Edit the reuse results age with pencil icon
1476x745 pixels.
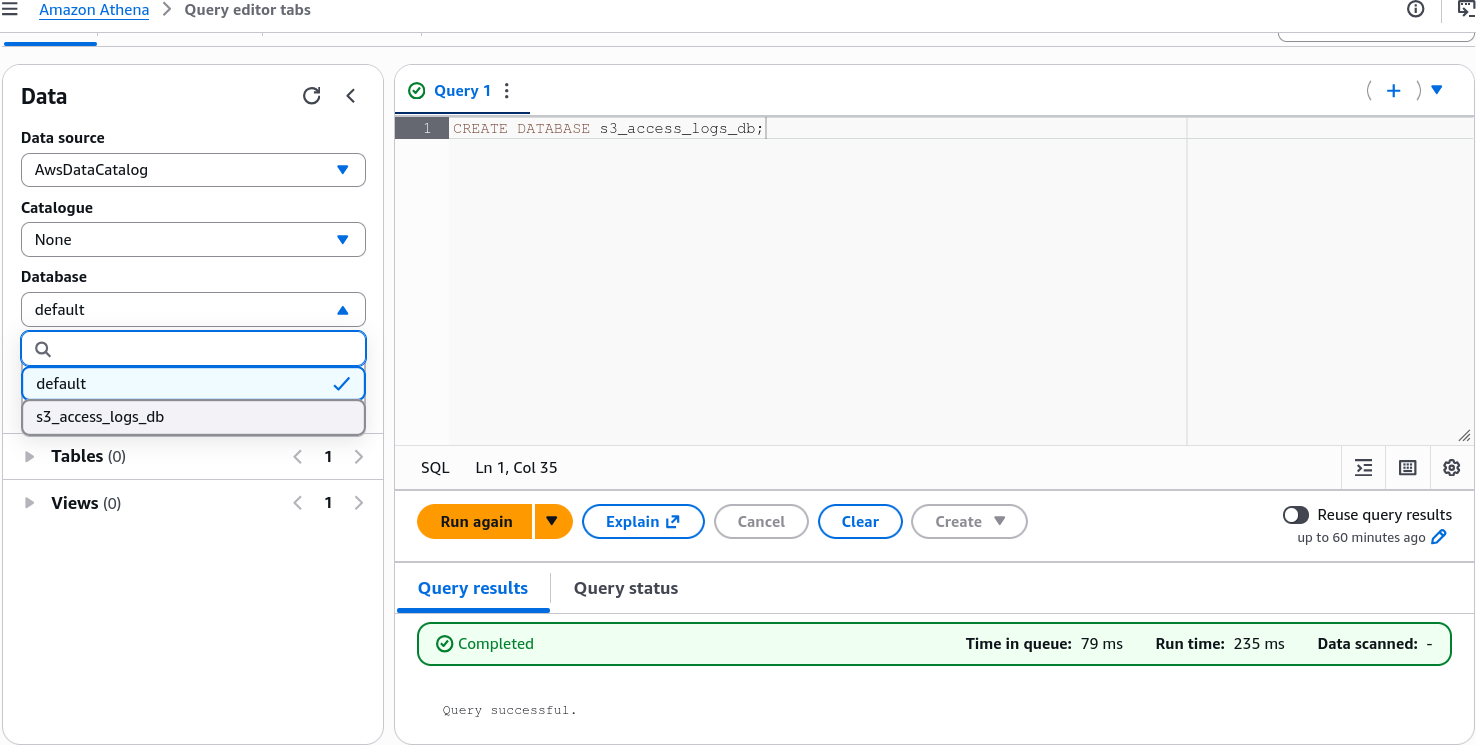click(1439, 537)
